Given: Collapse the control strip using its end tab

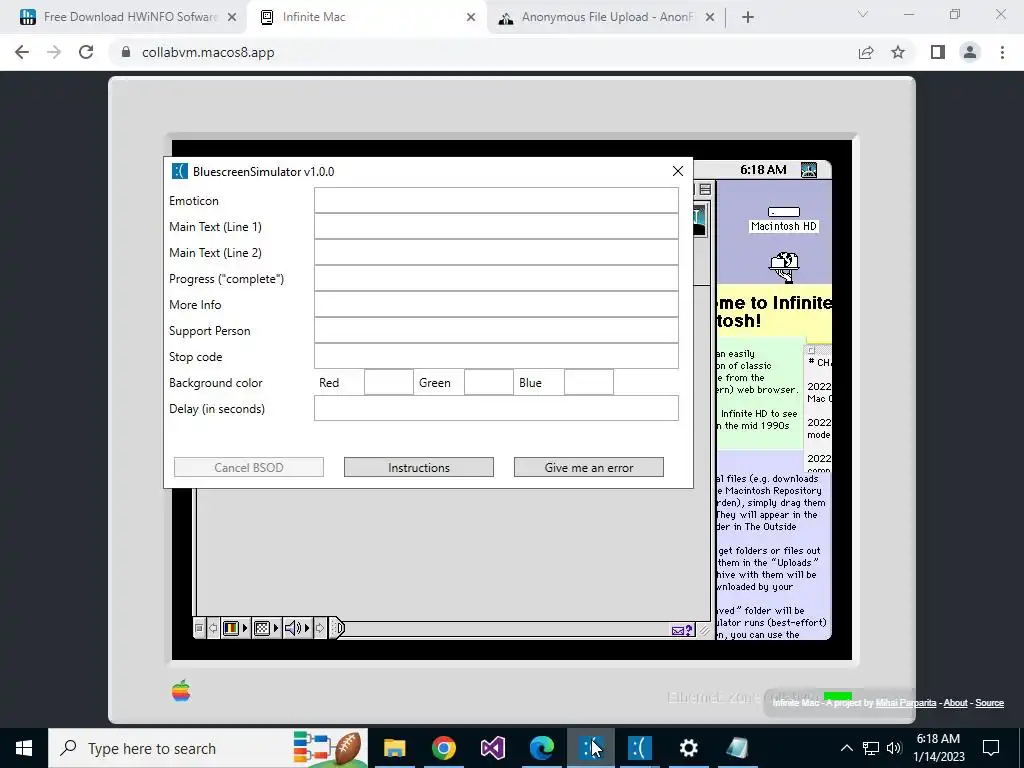Looking at the screenshot, I should [336, 628].
